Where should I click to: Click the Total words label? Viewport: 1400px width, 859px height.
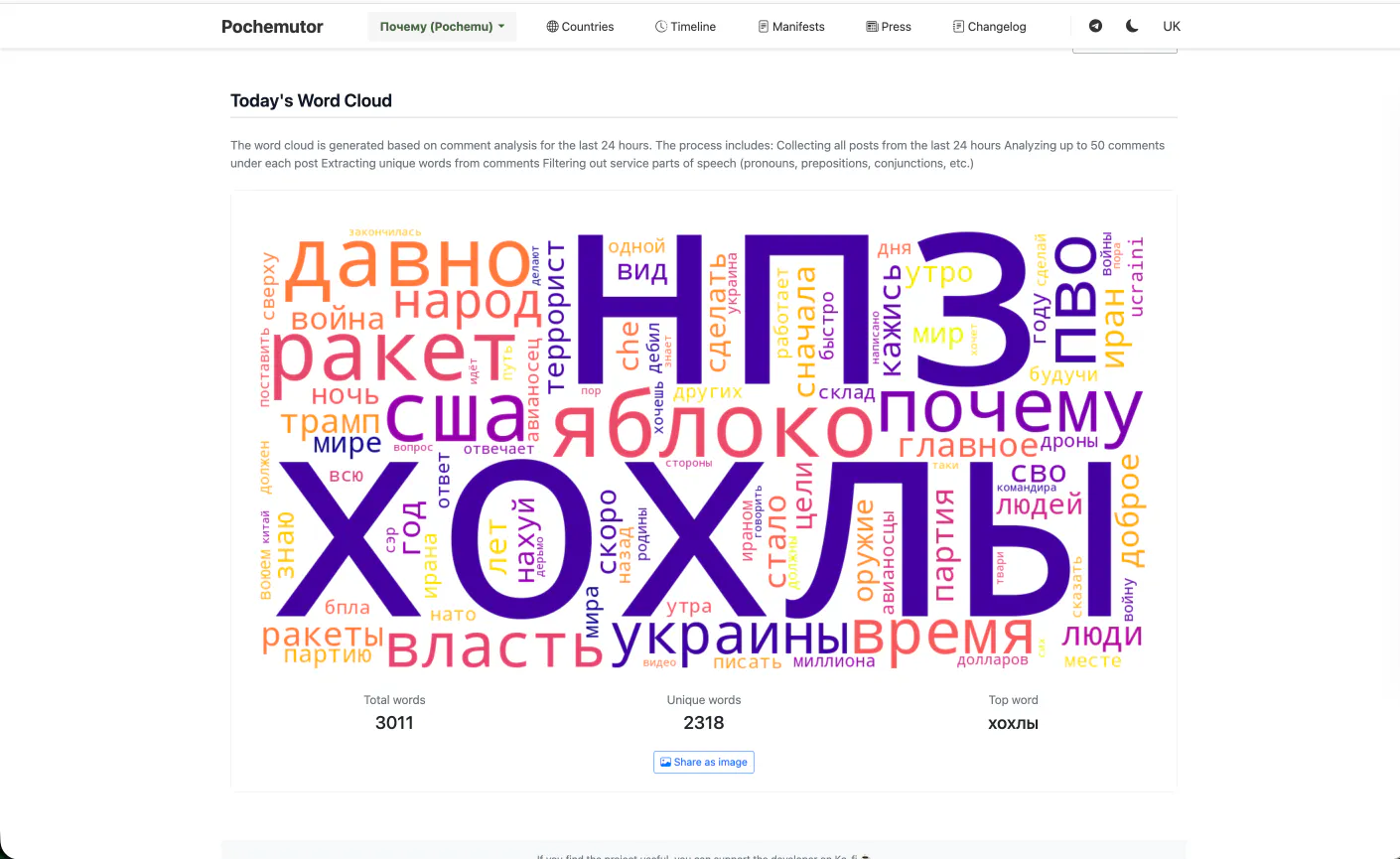pyautogui.click(x=394, y=700)
